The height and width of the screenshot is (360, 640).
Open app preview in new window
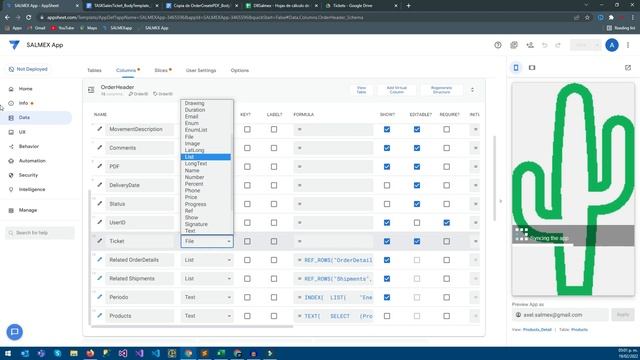(x=628, y=68)
